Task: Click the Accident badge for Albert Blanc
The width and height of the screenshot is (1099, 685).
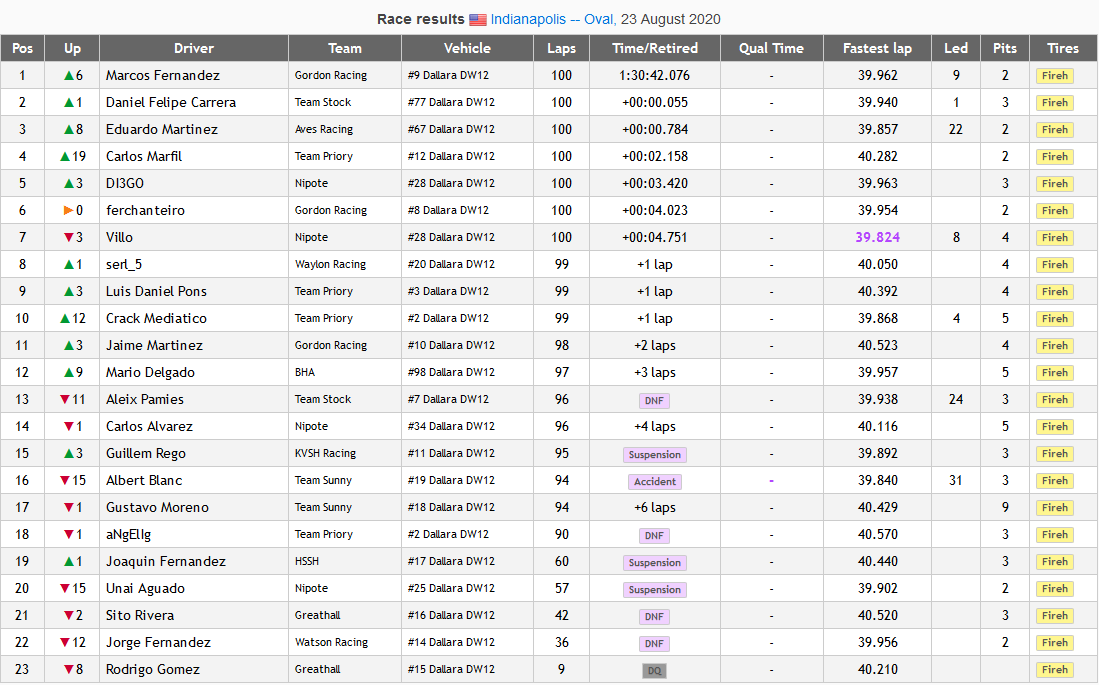Action: point(655,482)
